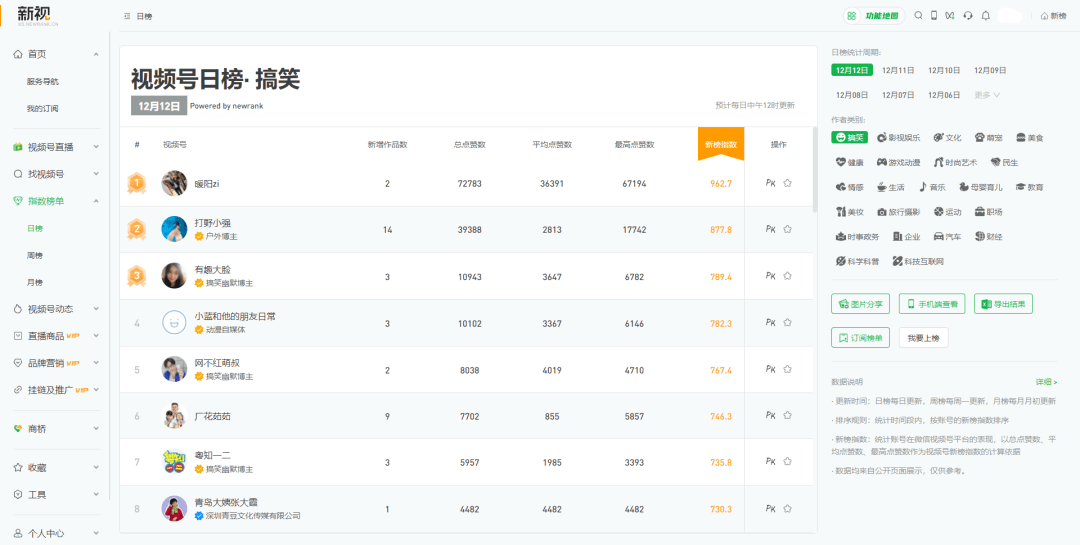Expand the 视频号直播 sidebar menu
1080x545 pixels.
(56, 147)
